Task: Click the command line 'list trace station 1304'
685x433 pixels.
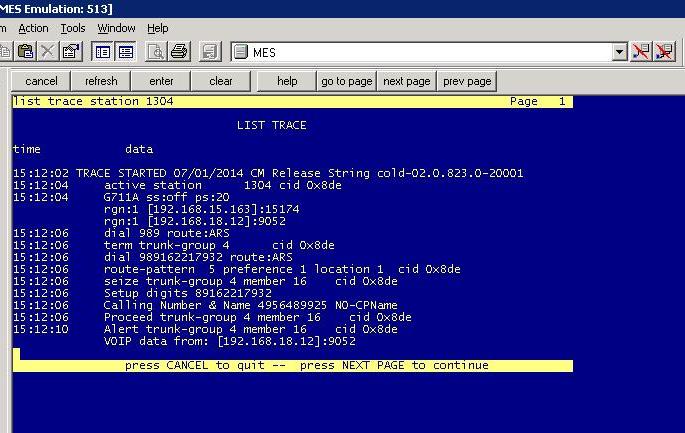Action: 93,101
